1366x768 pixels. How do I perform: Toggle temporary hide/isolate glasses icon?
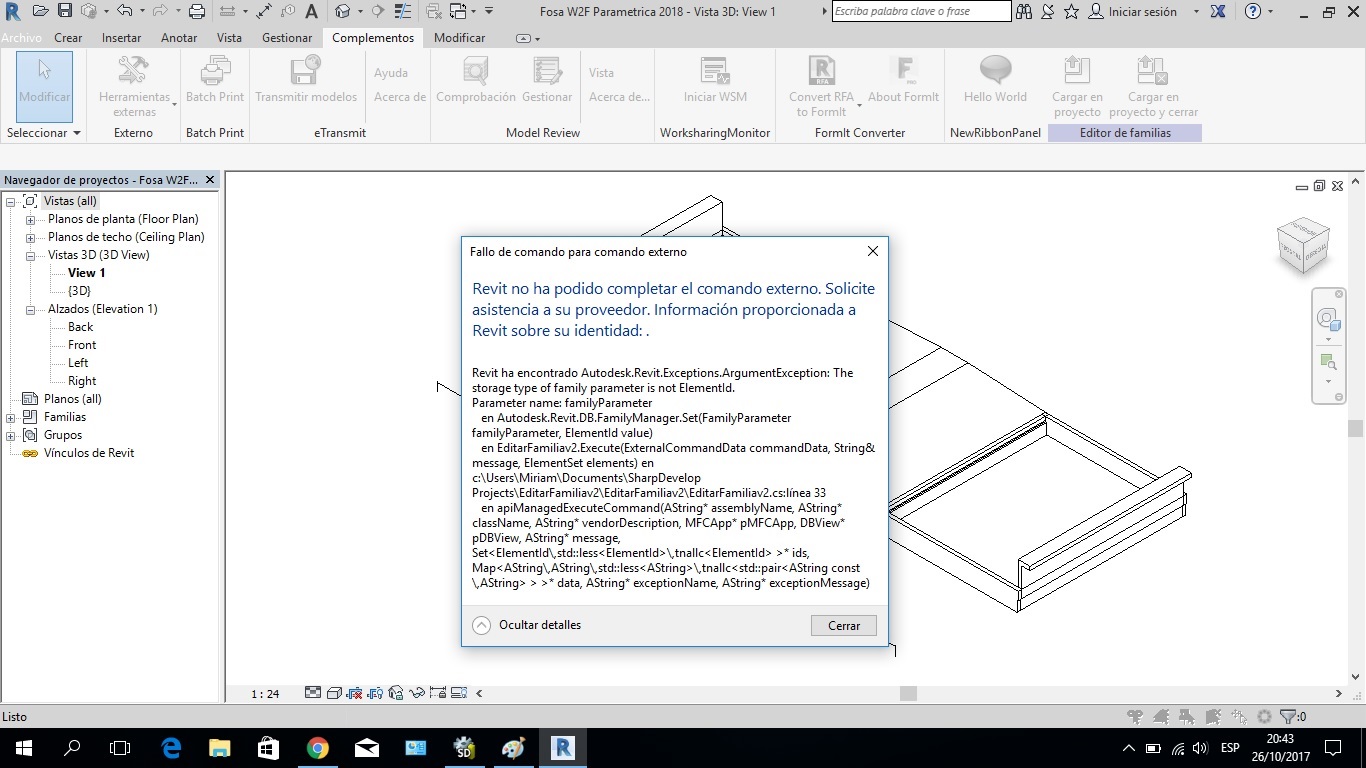tap(417, 692)
